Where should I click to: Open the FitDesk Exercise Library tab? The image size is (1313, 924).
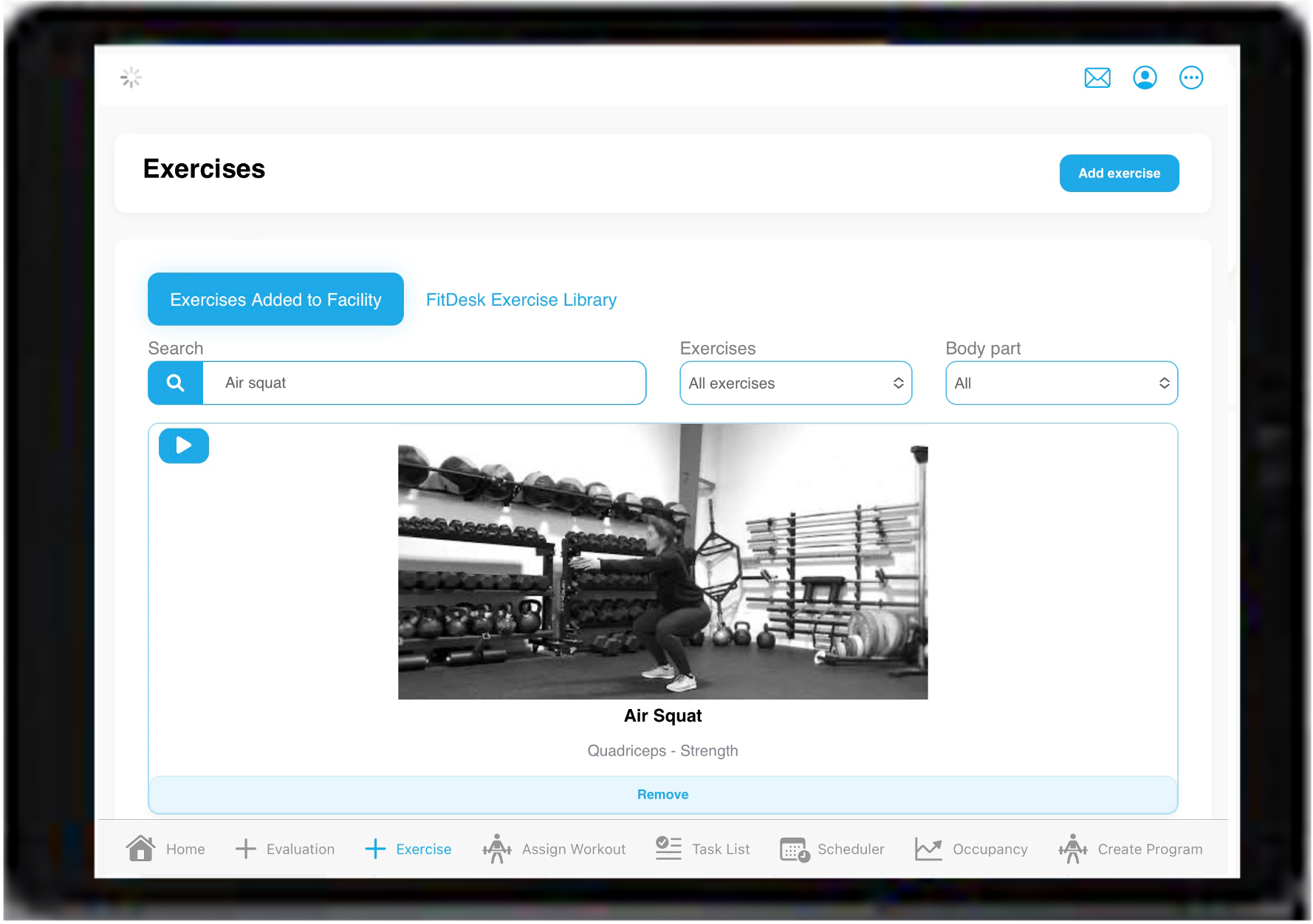[521, 299]
